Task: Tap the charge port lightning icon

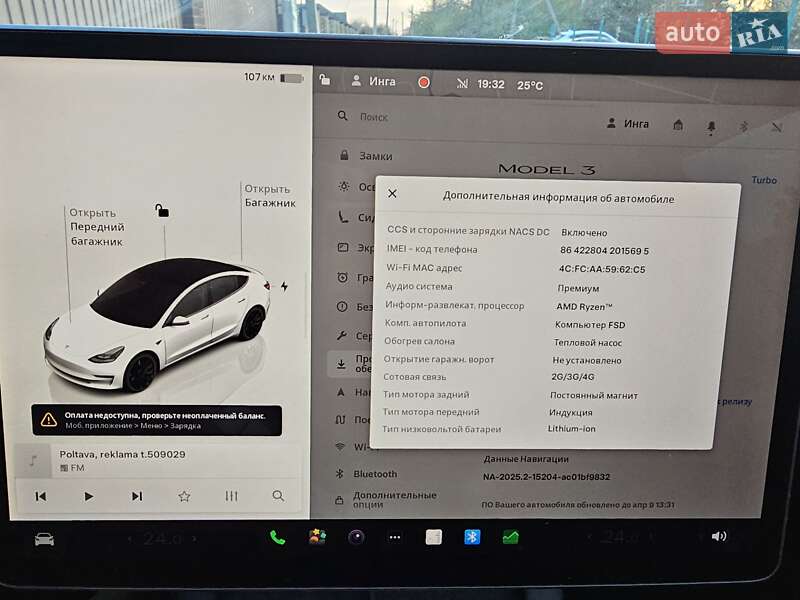Action: click(284, 286)
